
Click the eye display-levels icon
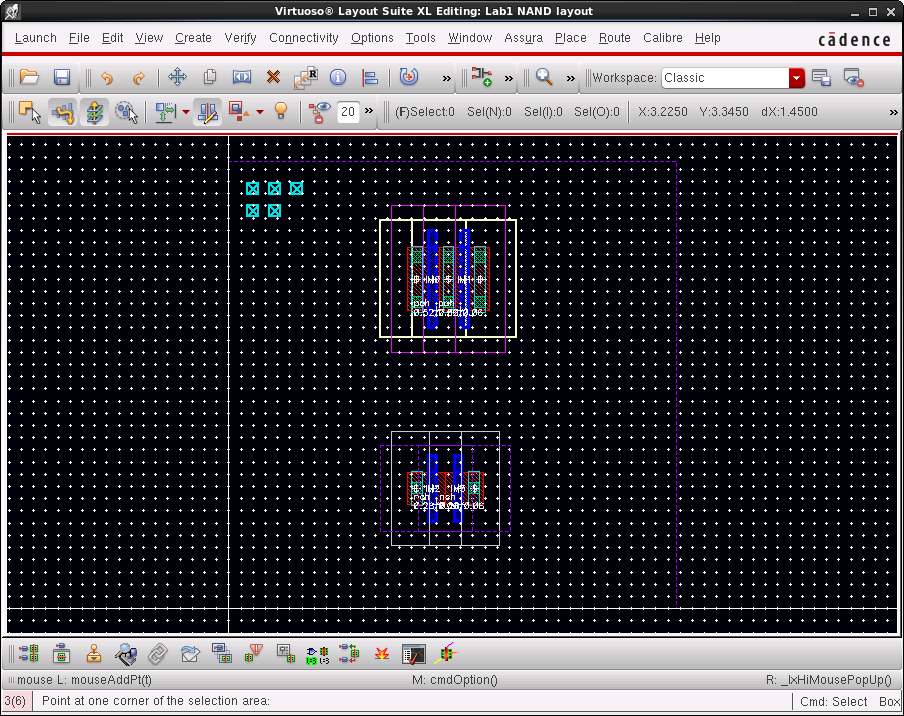319,112
